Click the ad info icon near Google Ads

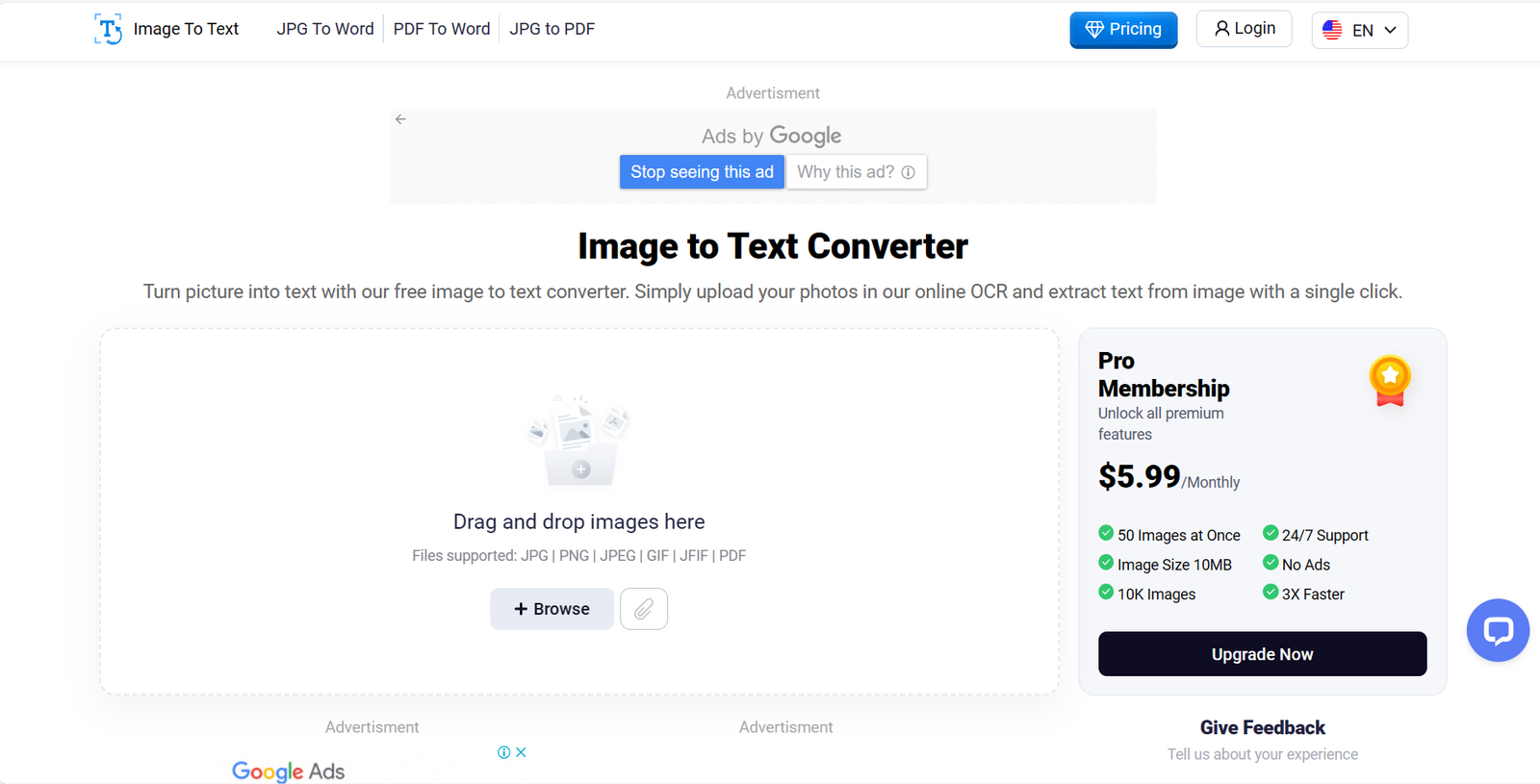coord(503,752)
